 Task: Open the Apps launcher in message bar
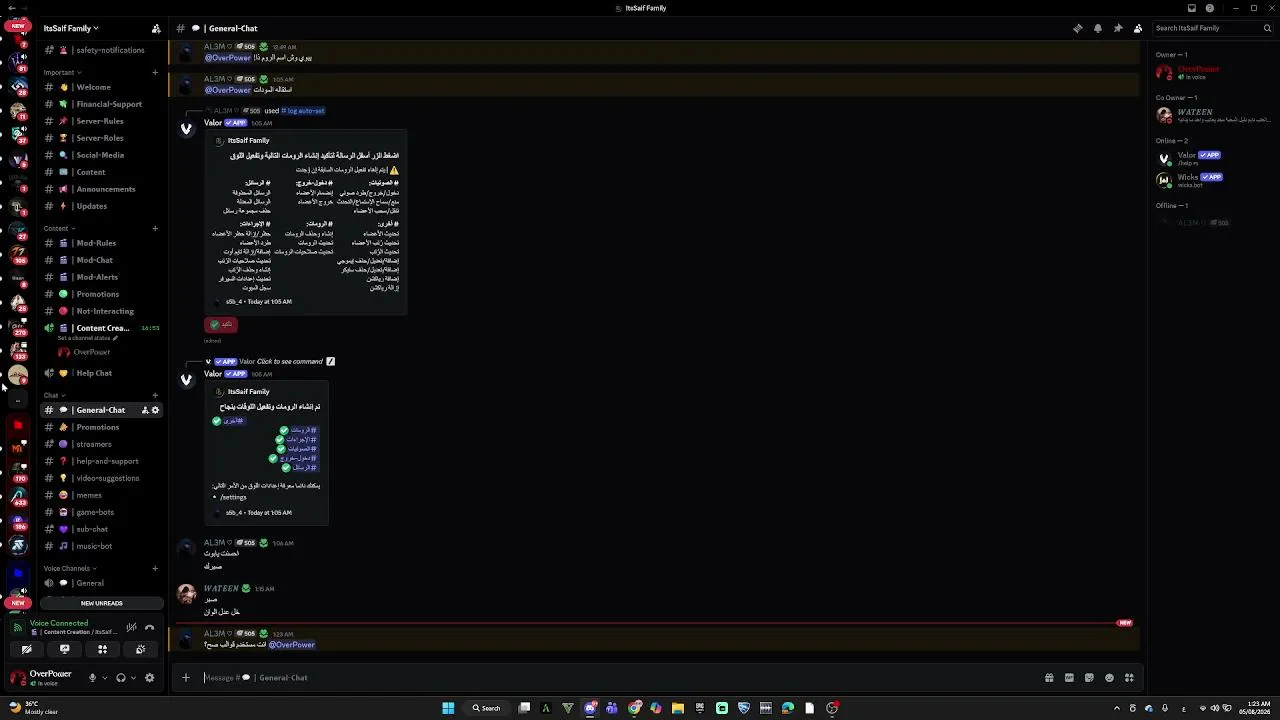(x=1129, y=677)
